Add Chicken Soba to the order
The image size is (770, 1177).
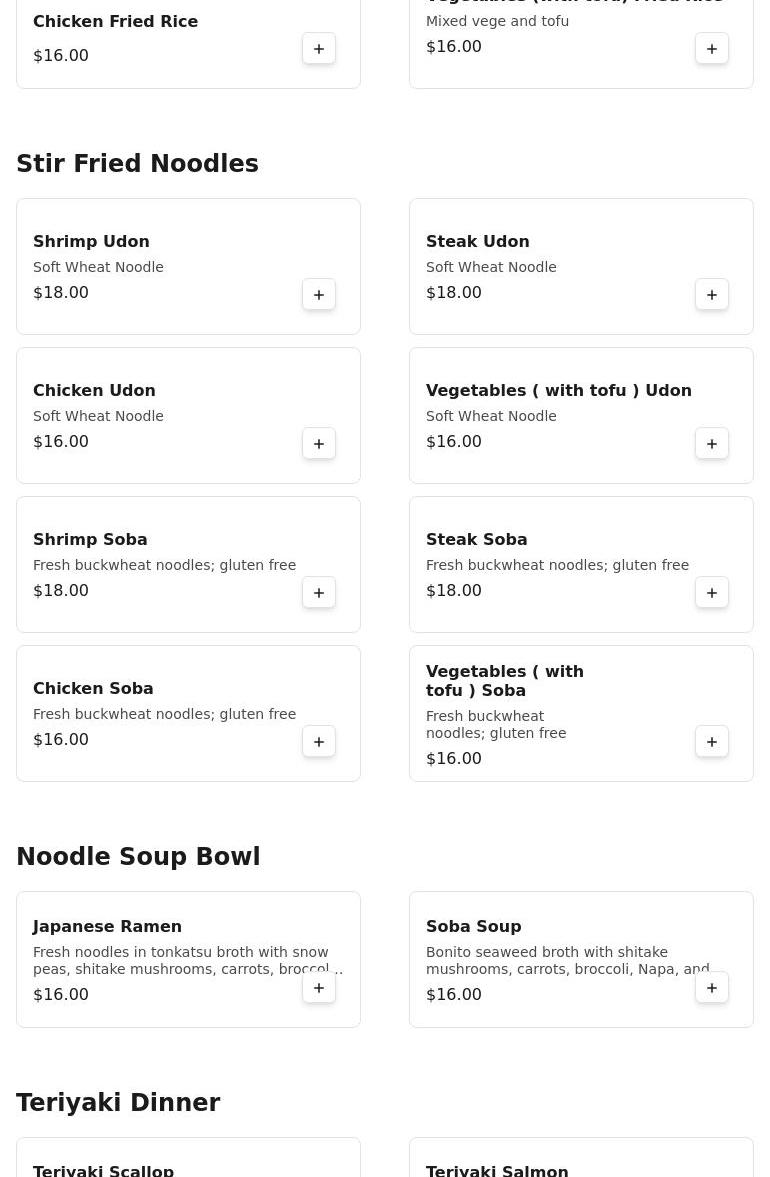tap(319, 742)
